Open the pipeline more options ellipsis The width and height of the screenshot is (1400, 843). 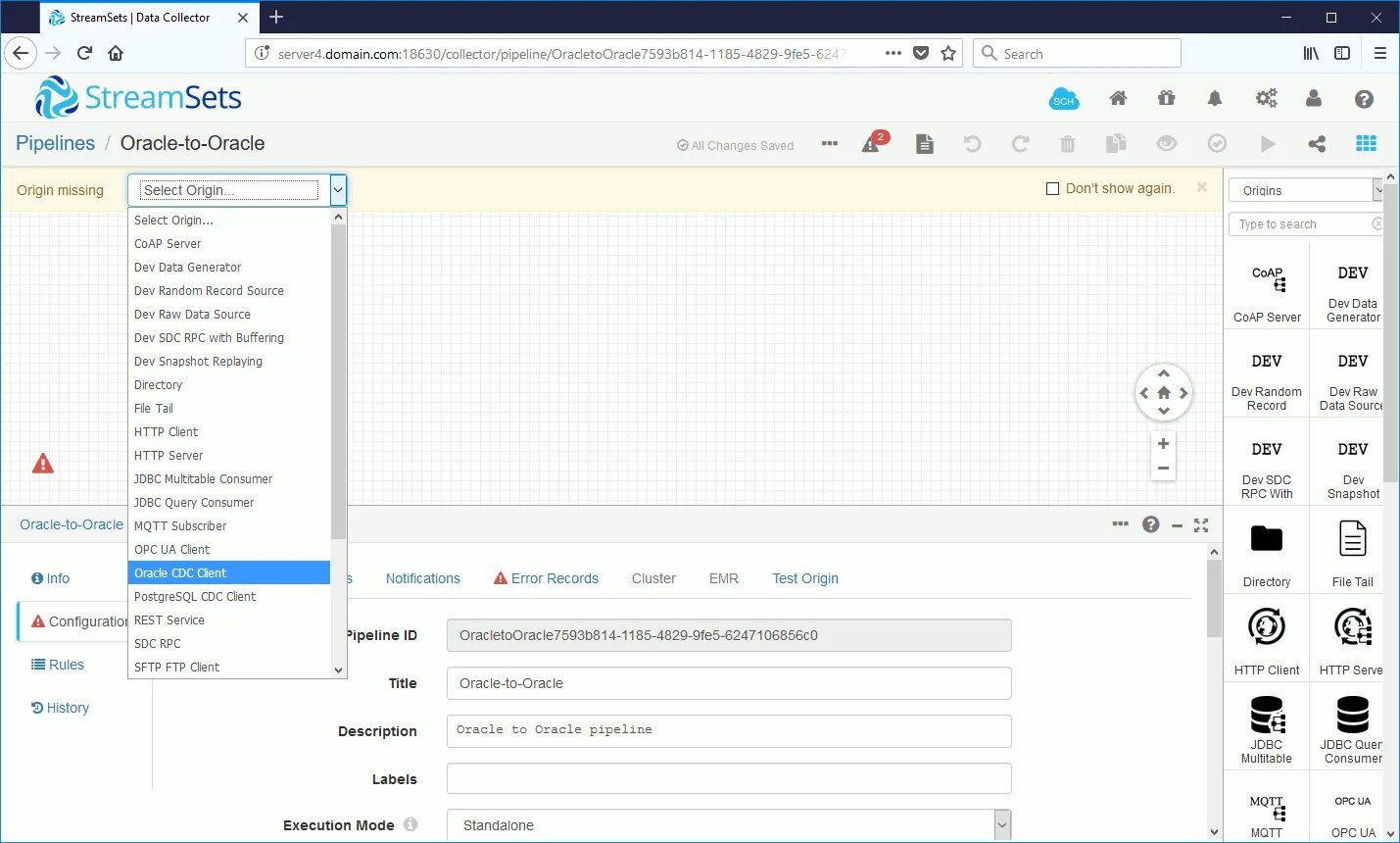830,143
